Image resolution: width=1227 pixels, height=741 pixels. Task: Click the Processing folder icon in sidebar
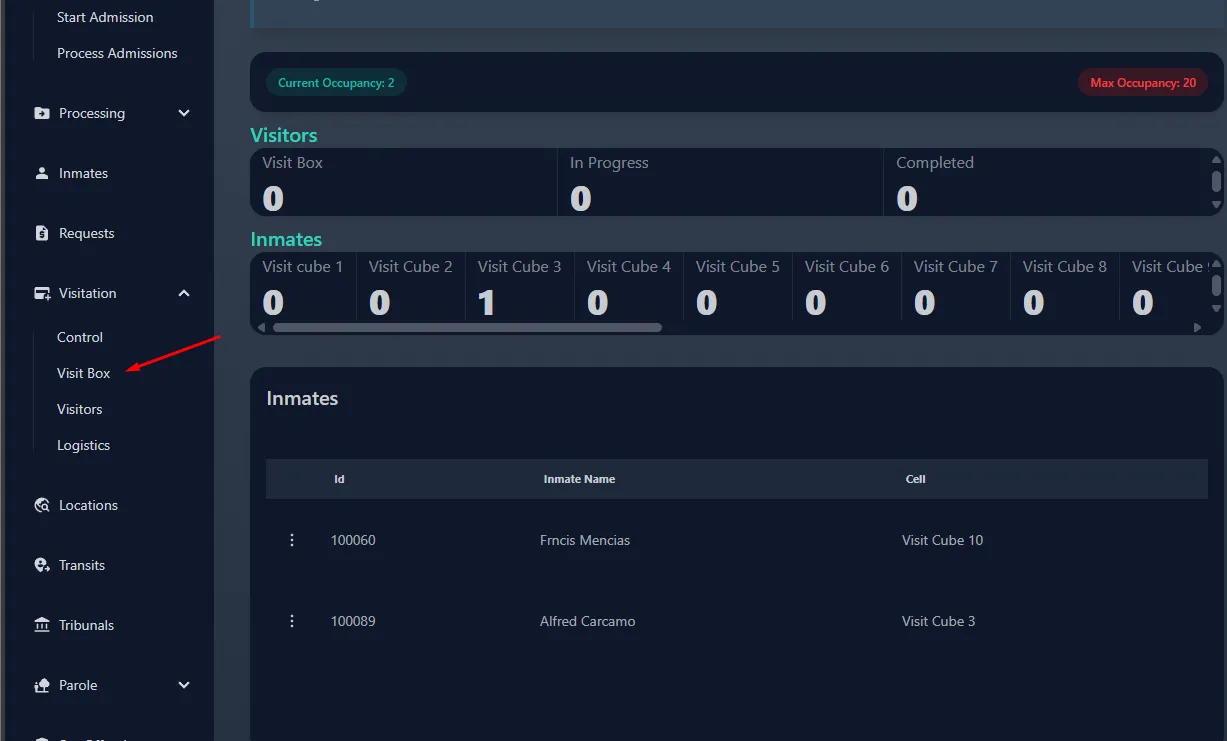[42, 113]
